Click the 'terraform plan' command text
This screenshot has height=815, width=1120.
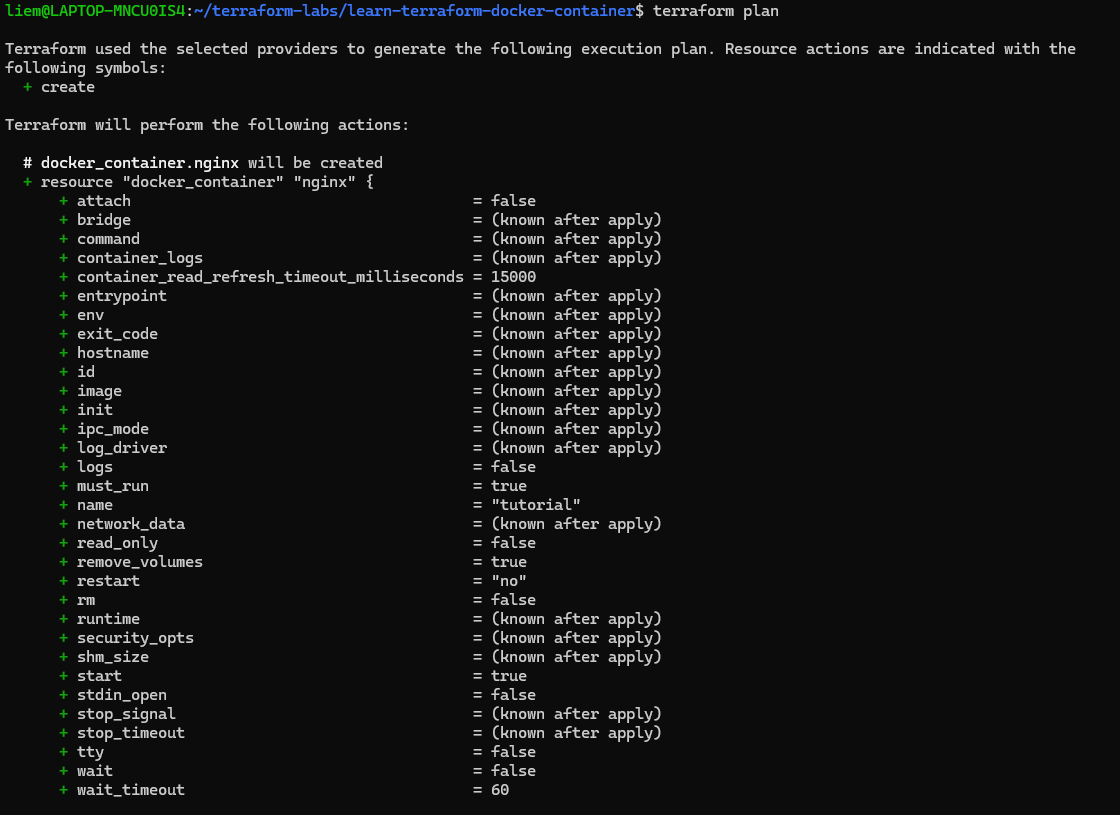(x=716, y=11)
